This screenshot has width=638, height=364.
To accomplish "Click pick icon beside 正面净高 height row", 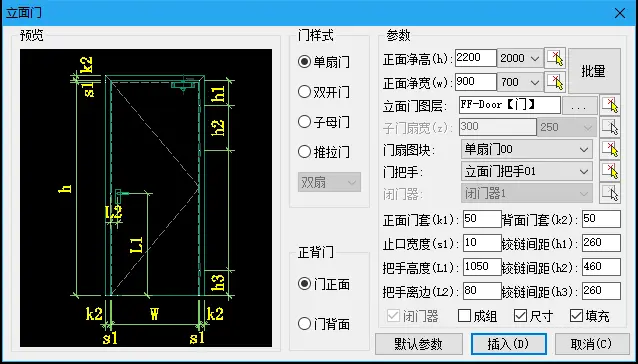I will pos(555,58).
